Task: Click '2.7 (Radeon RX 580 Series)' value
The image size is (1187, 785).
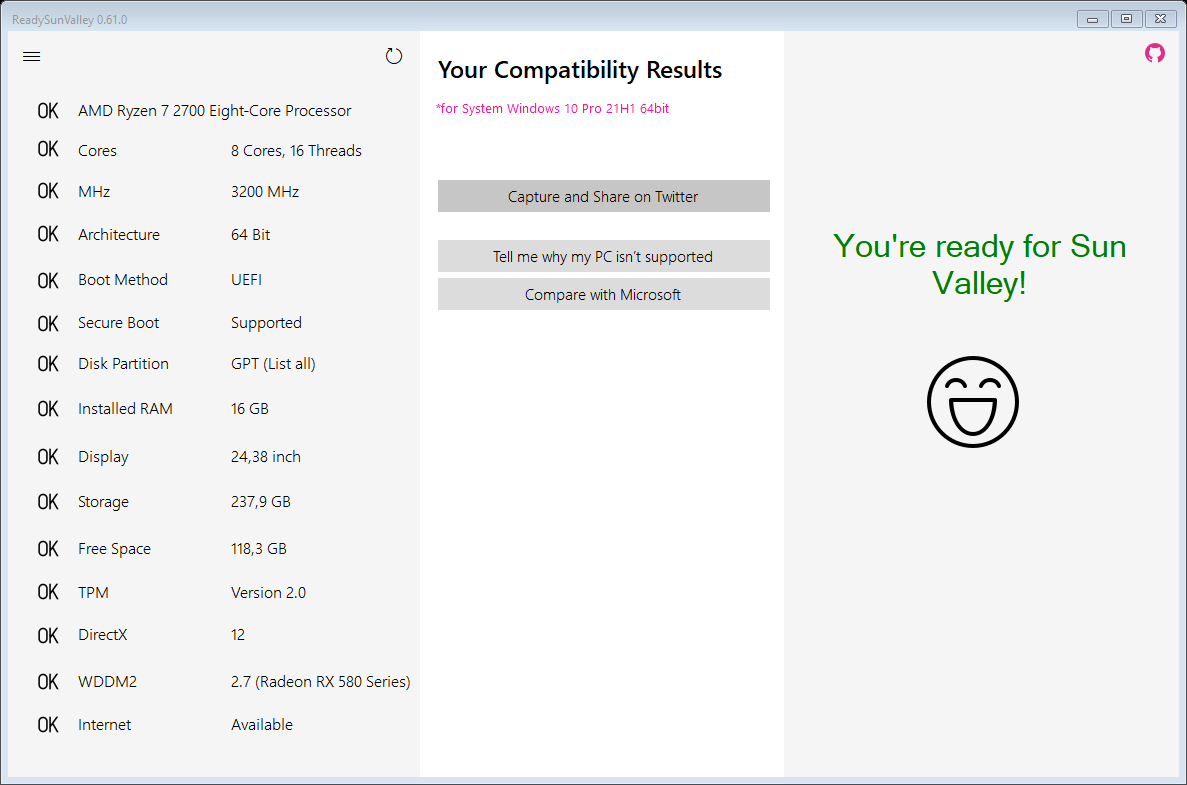Action: 320,682
